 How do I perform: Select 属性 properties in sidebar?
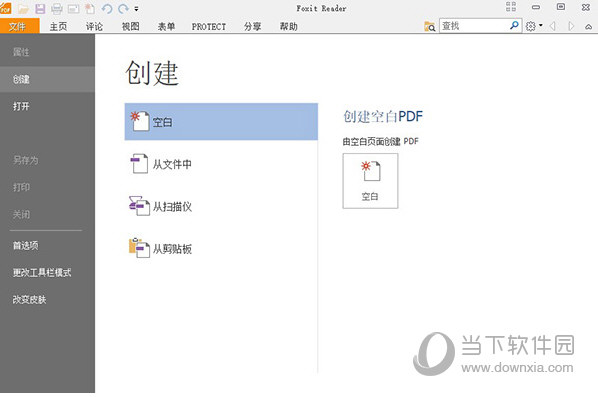click(x=47, y=52)
